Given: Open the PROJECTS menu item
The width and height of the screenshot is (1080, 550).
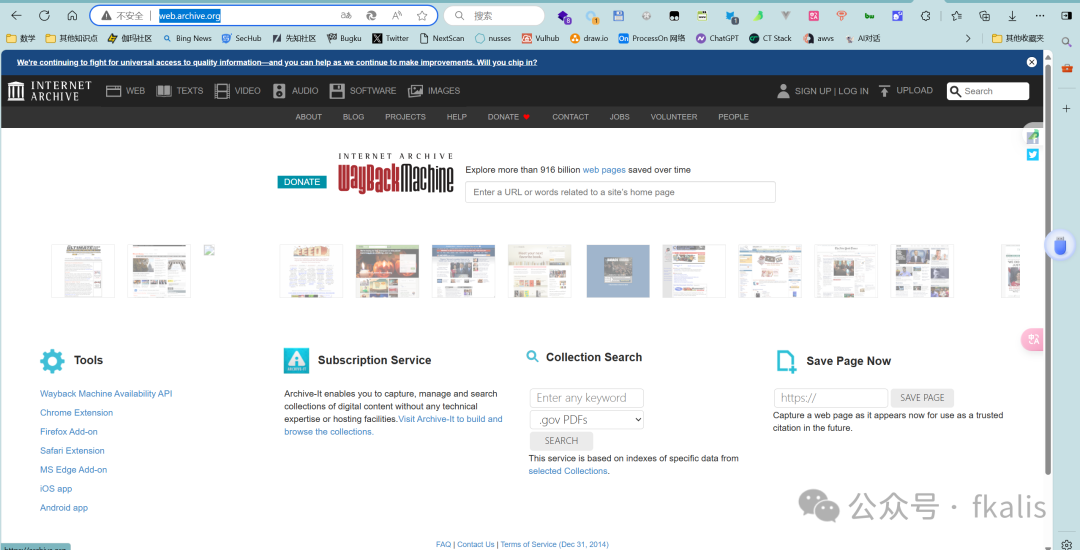Looking at the screenshot, I should pyautogui.click(x=405, y=117).
